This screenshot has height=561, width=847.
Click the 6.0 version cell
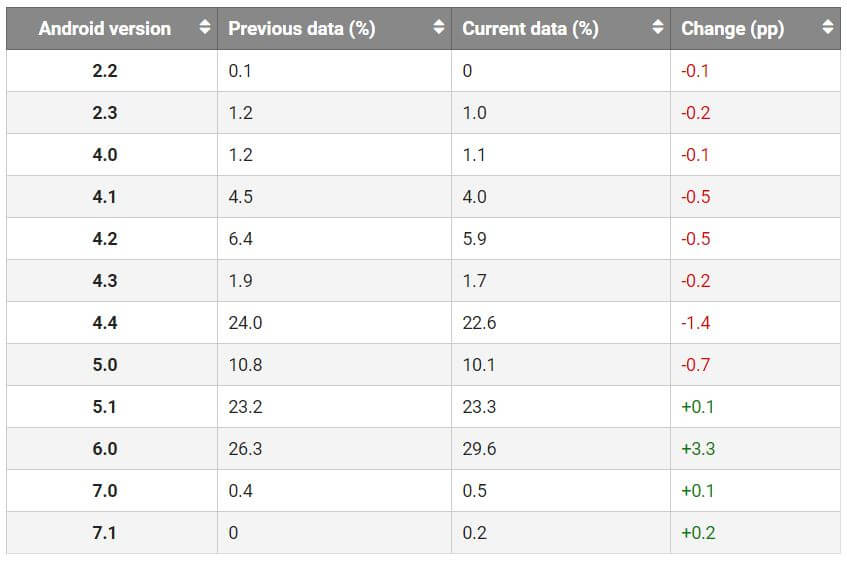point(104,449)
